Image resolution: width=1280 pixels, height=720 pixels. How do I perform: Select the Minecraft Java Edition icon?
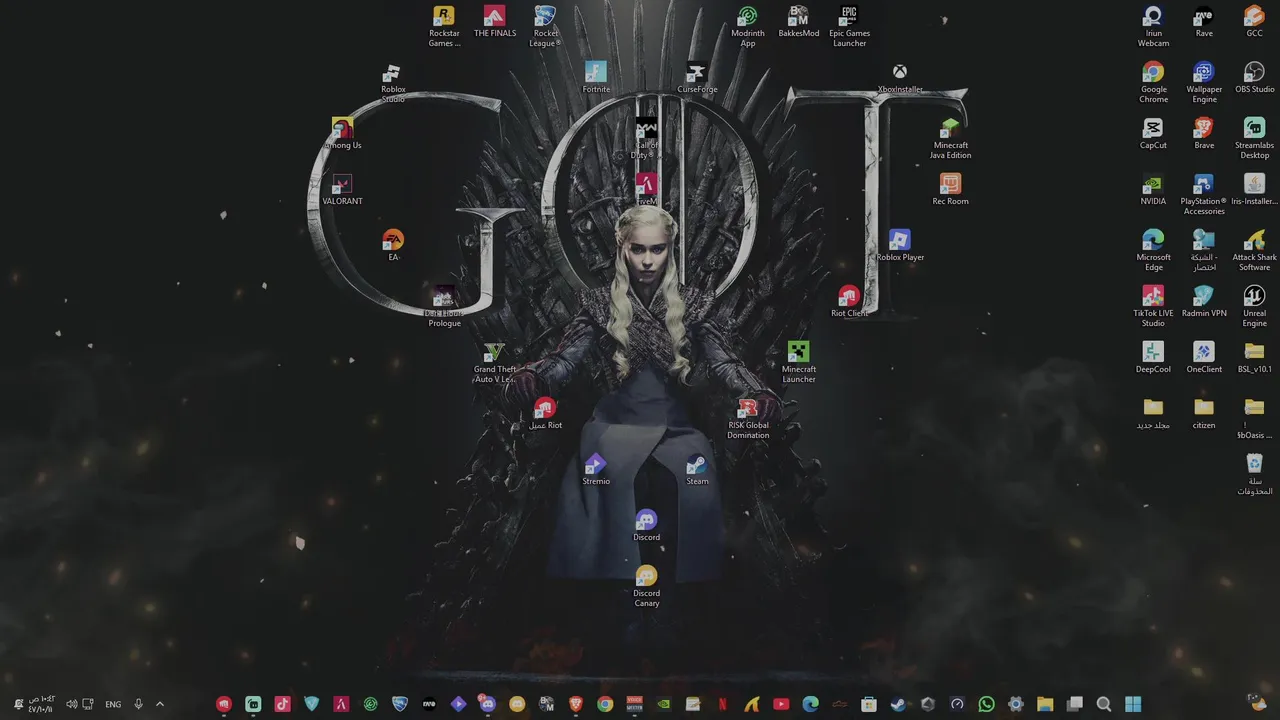click(x=950, y=138)
